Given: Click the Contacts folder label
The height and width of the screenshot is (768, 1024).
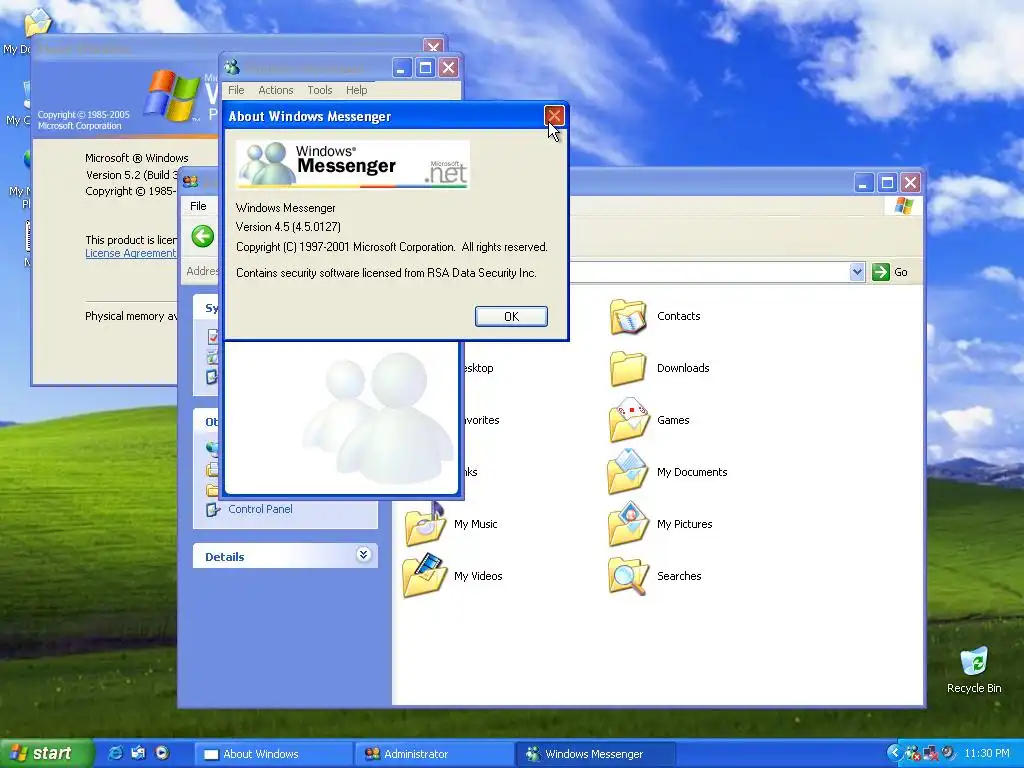Looking at the screenshot, I should point(679,316).
